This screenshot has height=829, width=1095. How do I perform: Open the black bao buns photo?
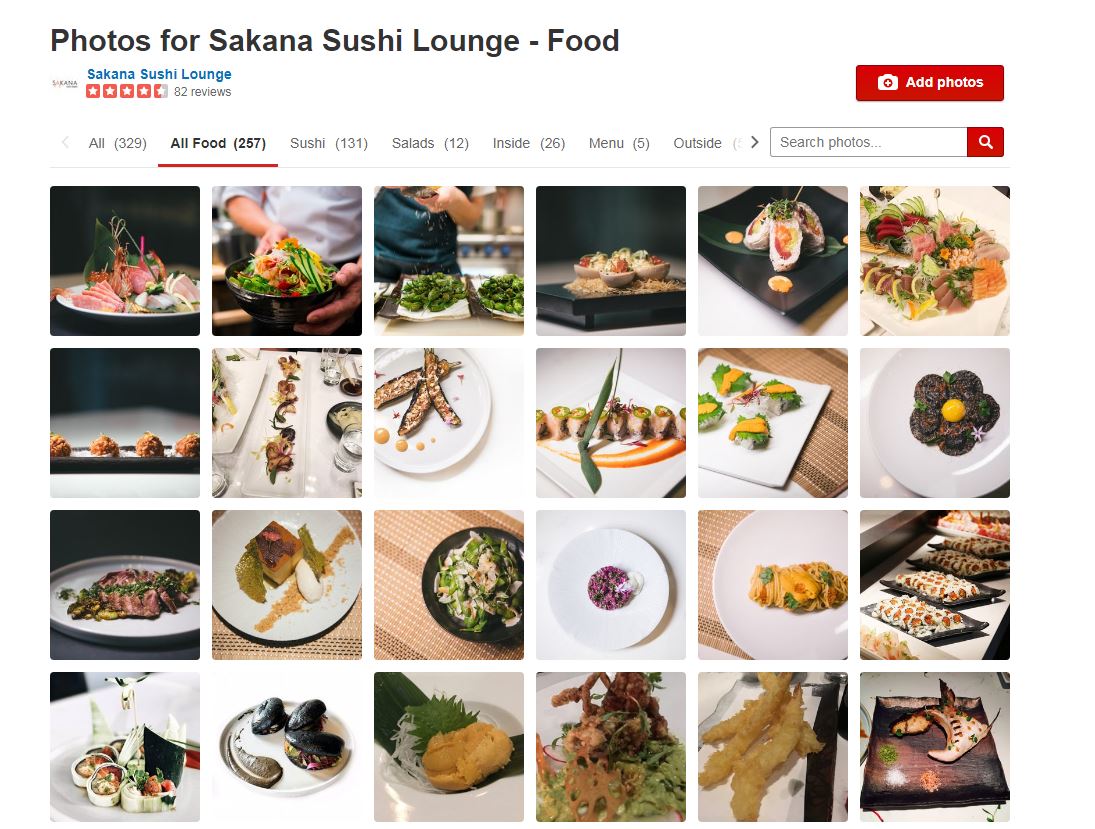[287, 747]
